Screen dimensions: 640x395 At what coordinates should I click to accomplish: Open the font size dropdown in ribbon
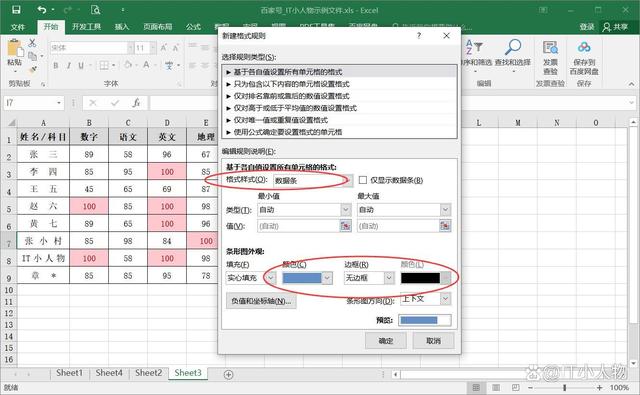click(153, 48)
